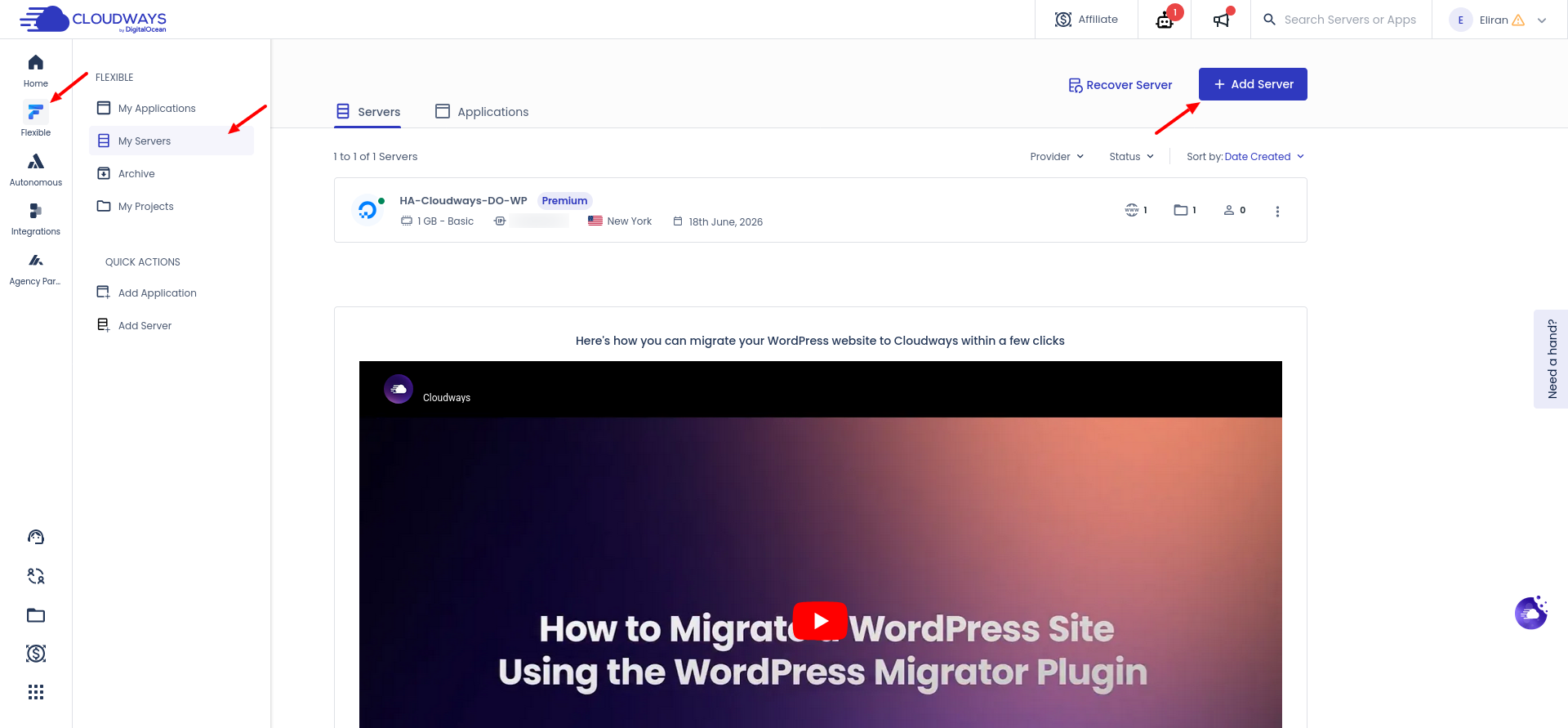The width and height of the screenshot is (1568, 728).
Task: Switch to the Servers tab
Action: pos(368,112)
